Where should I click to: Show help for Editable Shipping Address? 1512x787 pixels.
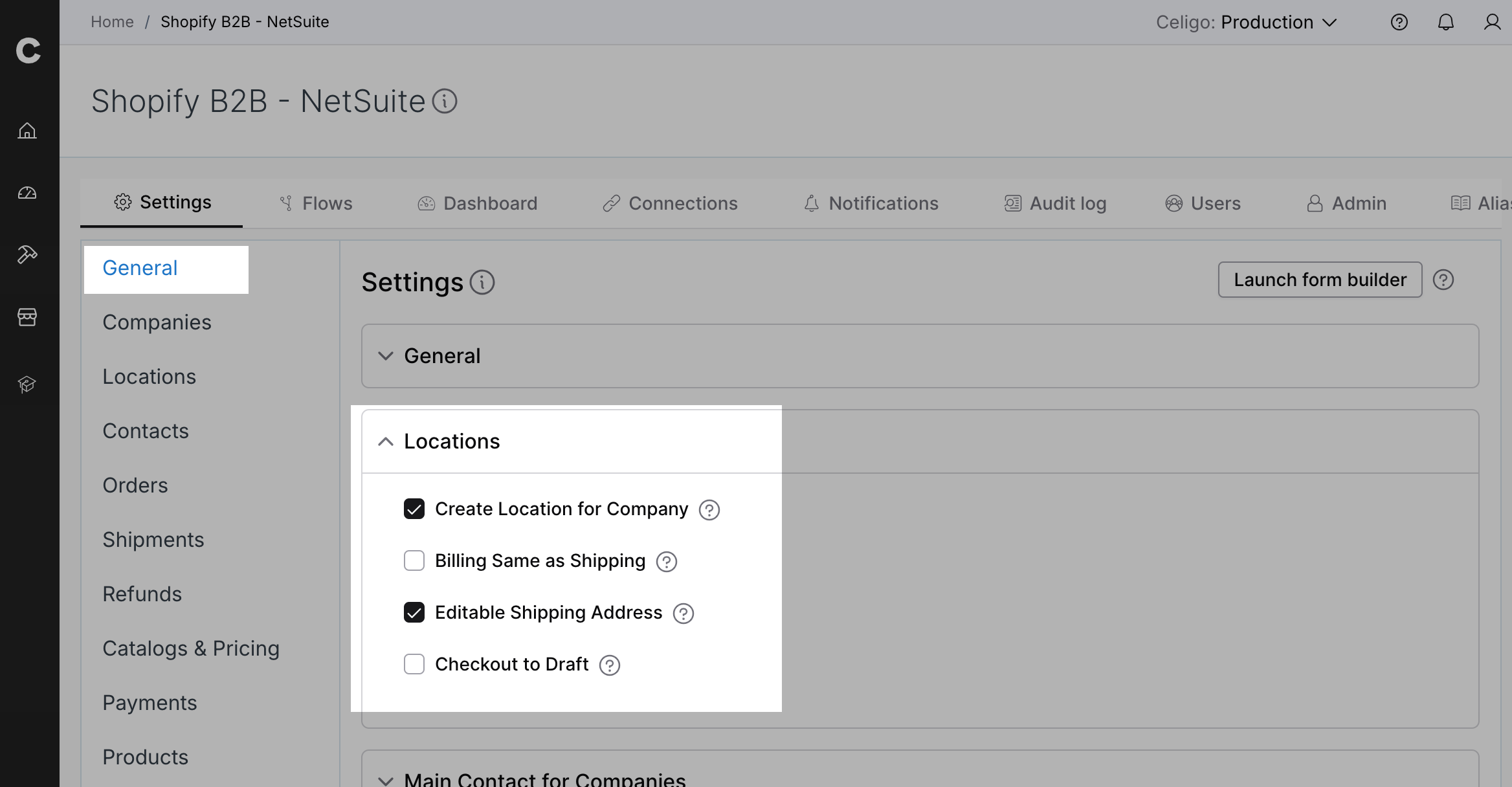pos(684,614)
